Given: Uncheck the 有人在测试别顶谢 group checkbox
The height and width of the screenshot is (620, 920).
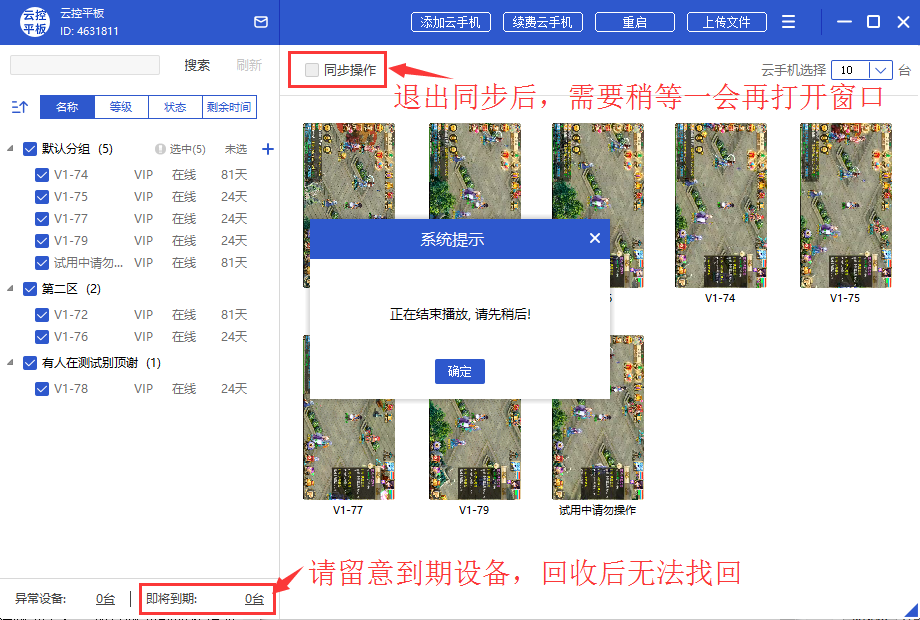Looking at the screenshot, I should [x=30, y=363].
